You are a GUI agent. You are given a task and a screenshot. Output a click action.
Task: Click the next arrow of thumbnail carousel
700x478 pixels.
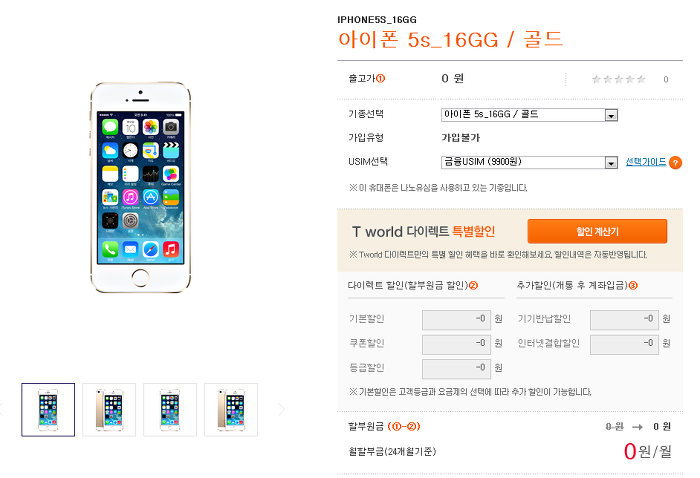click(x=281, y=409)
